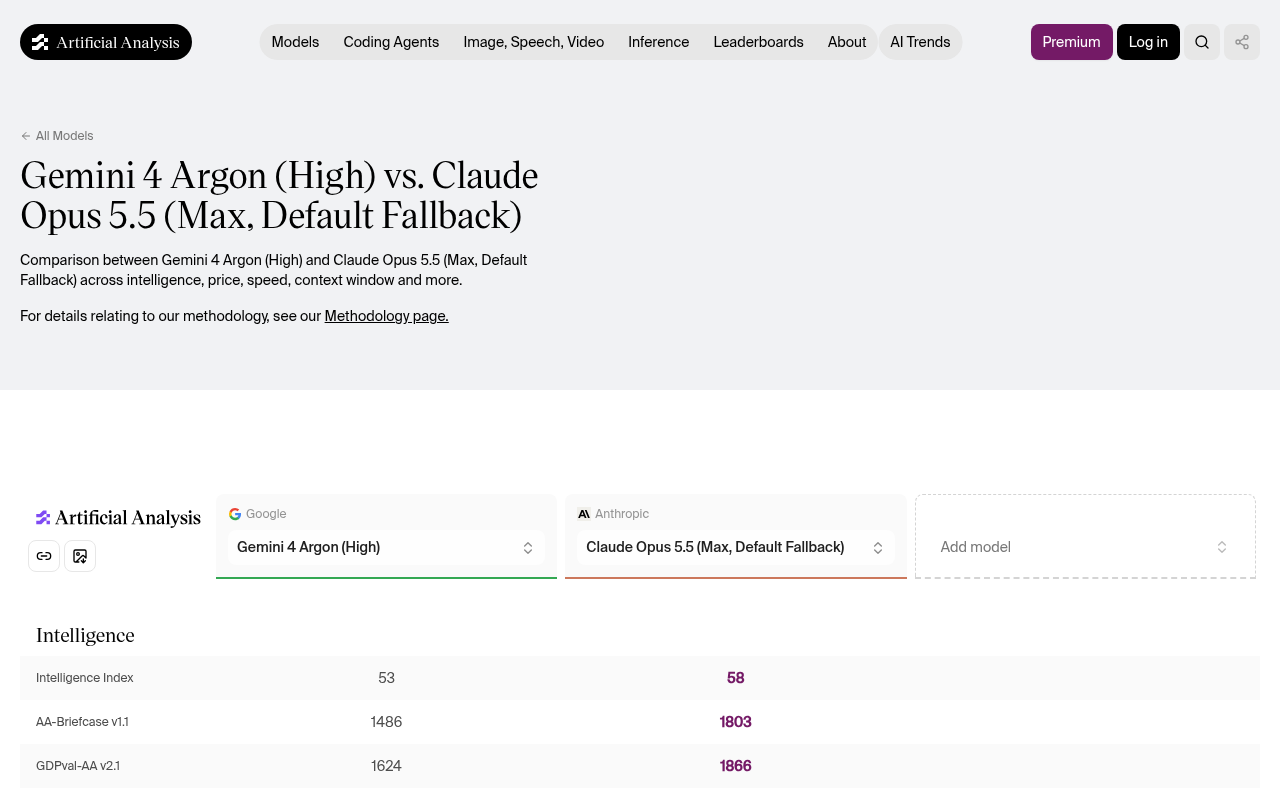Download the comparison image icon button
1280x800 pixels.
coord(80,556)
